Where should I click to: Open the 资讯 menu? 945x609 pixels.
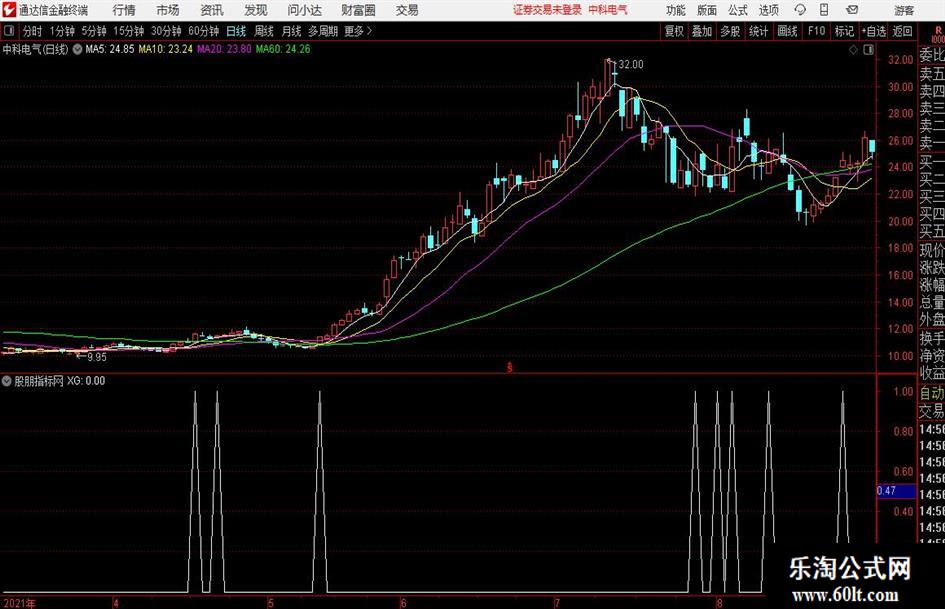tap(212, 10)
